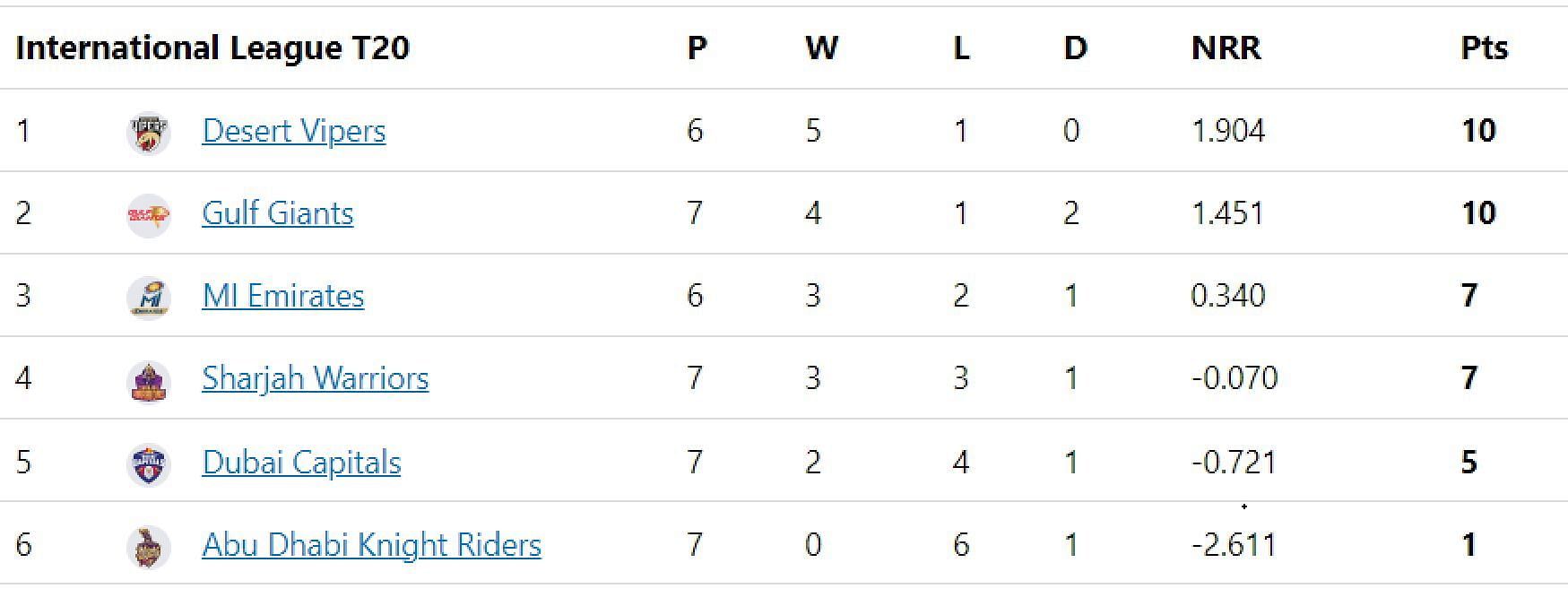Image resolution: width=1568 pixels, height=606 pixels.
Task: Open the Gulf Giants team link
Action: pos(278,213)
